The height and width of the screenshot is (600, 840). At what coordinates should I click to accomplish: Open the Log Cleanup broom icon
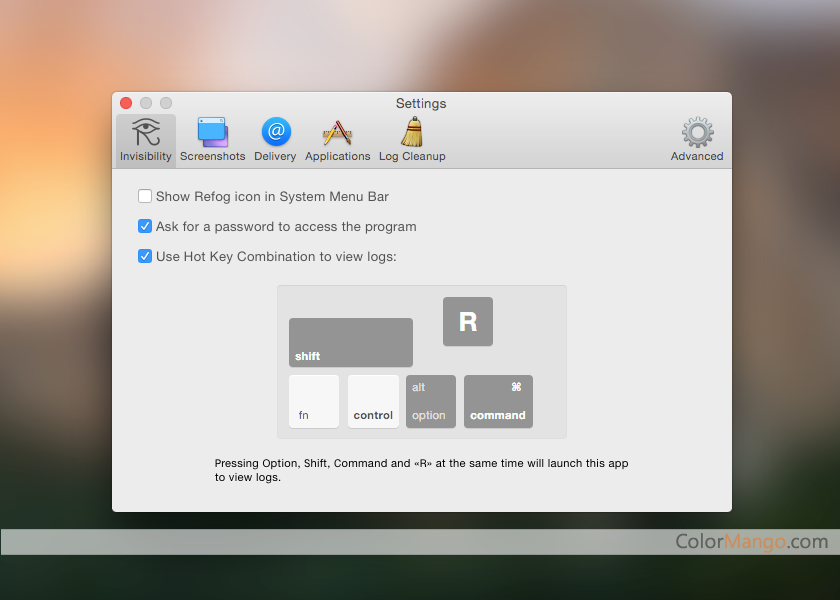[x=412, y=139]
